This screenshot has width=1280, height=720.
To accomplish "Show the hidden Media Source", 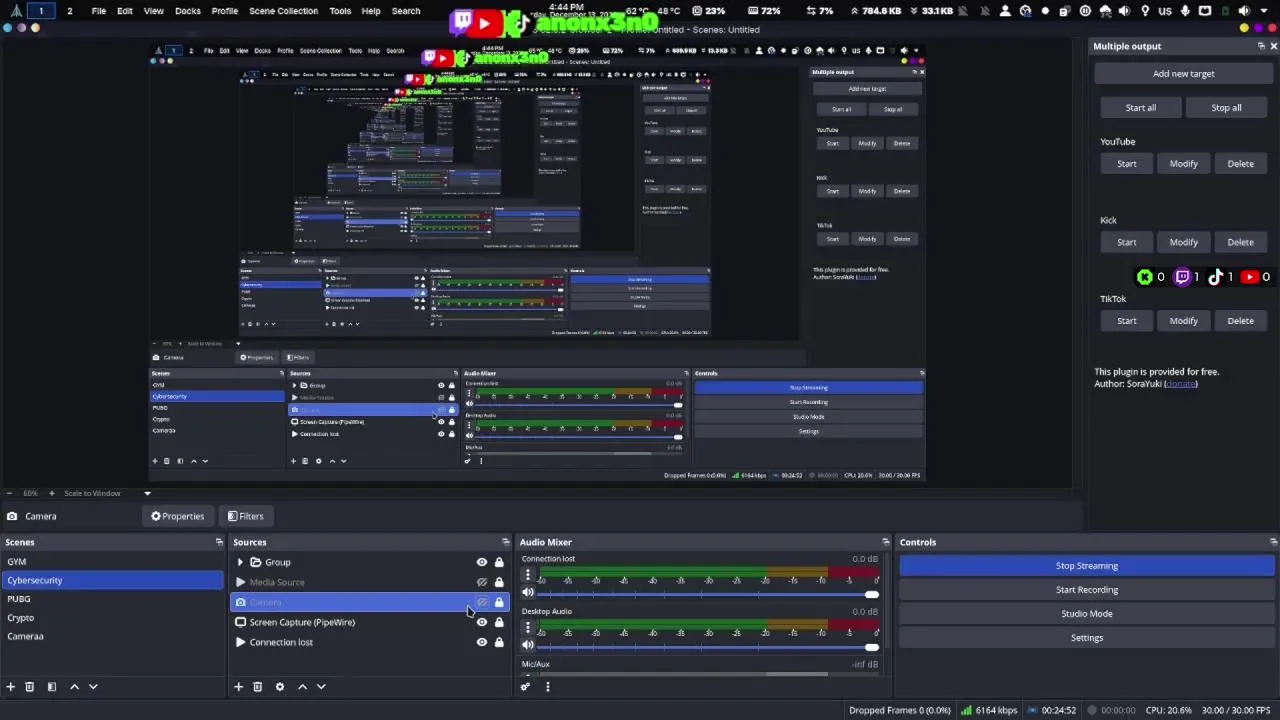I will [x=482, y=582].
